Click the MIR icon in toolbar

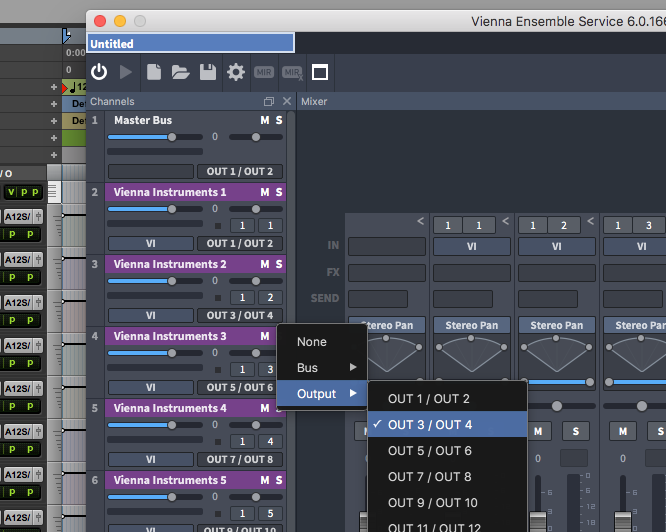(264, 72)
